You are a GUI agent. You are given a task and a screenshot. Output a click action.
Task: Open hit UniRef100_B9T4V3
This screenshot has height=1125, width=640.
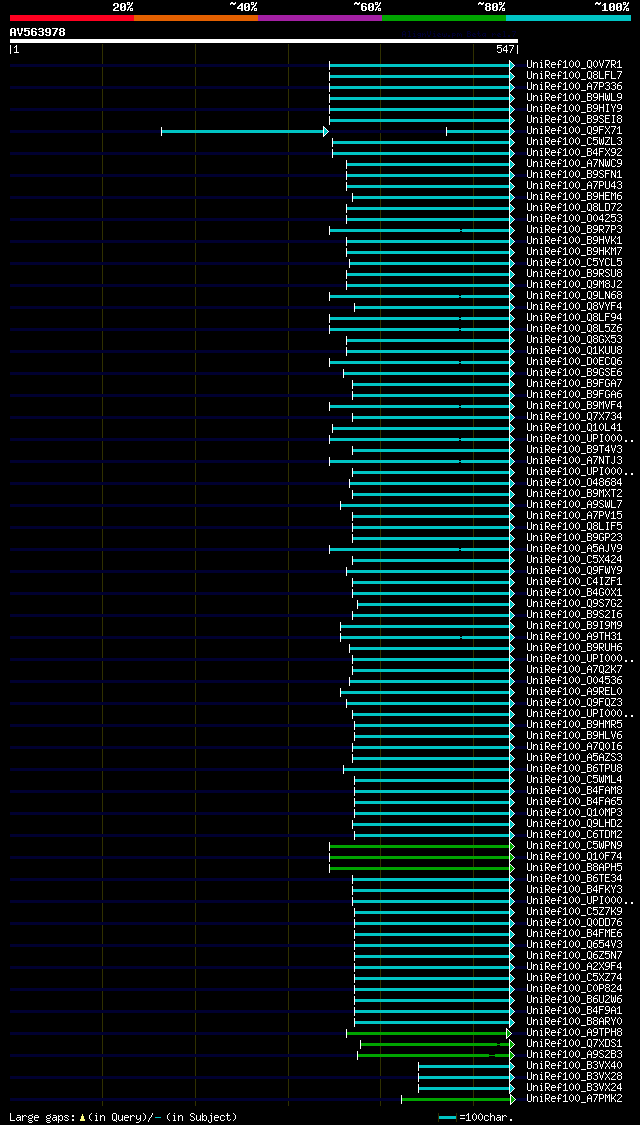pyautogui.click(x=574, y=450)
